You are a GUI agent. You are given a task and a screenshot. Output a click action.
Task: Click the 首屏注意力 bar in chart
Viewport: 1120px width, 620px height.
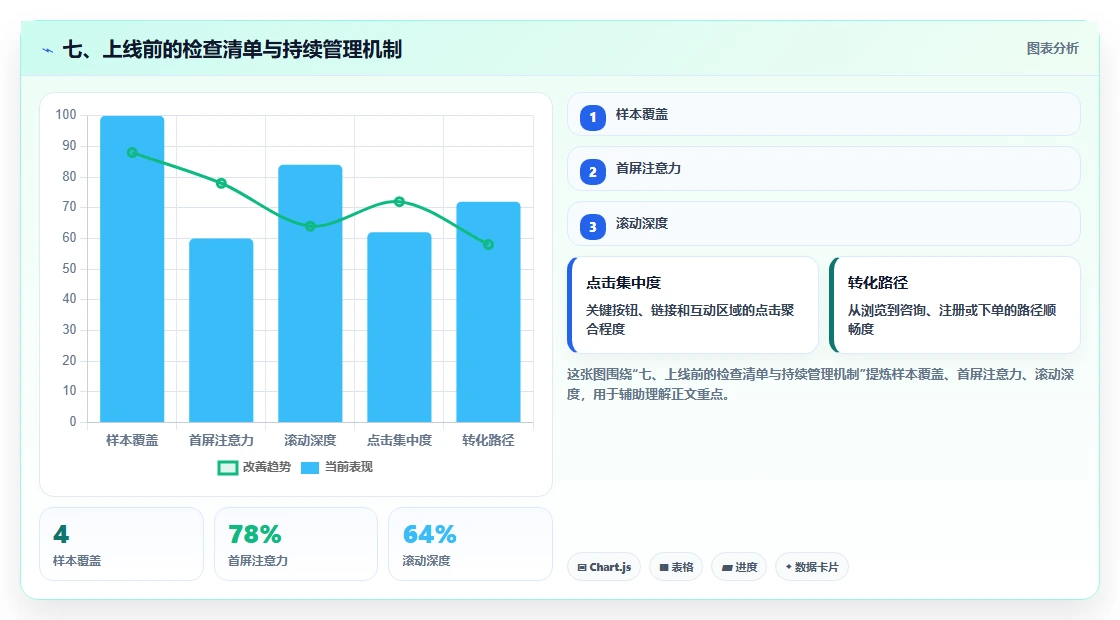221,330
